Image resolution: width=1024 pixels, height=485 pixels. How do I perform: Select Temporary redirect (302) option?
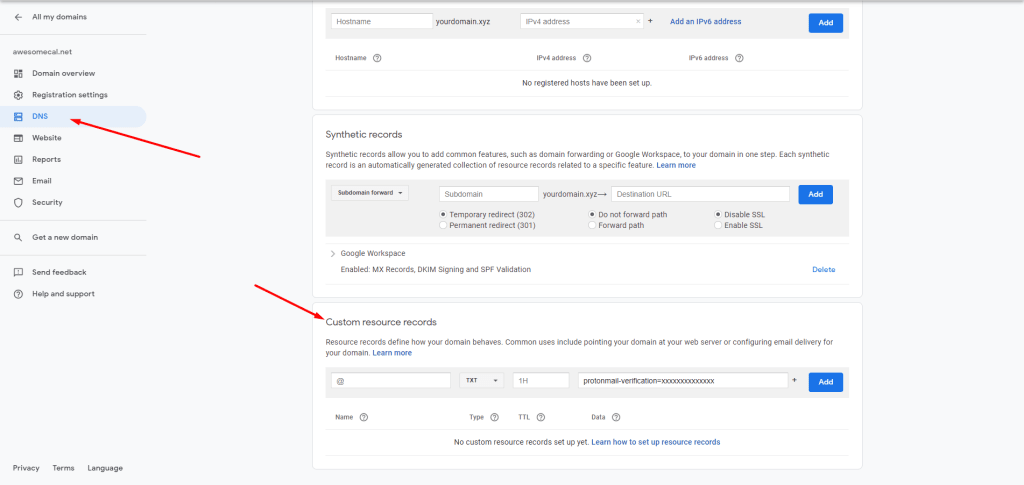pyautogui.click(x=443, y=214)
